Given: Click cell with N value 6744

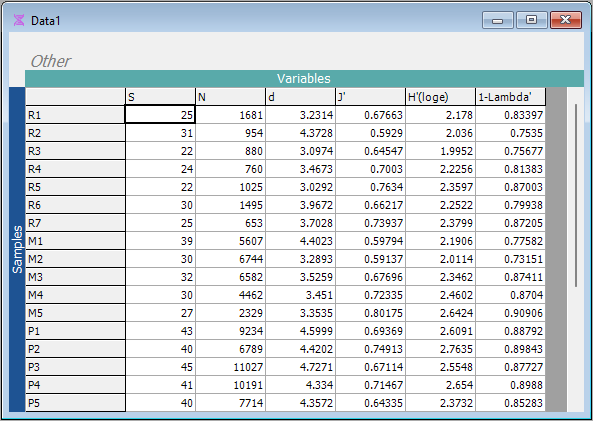Looking at the screenshot, I should coord(230,259).
